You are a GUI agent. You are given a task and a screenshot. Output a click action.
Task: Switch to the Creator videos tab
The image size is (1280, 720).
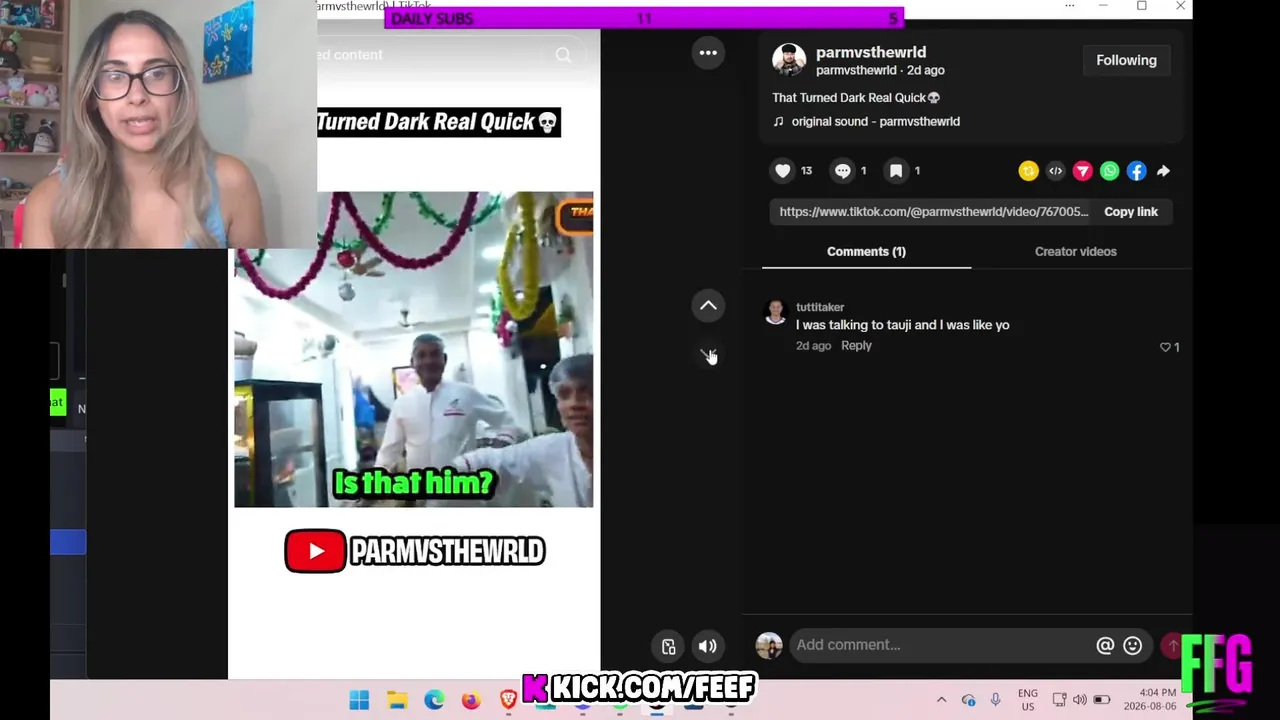click(1075, 252)
